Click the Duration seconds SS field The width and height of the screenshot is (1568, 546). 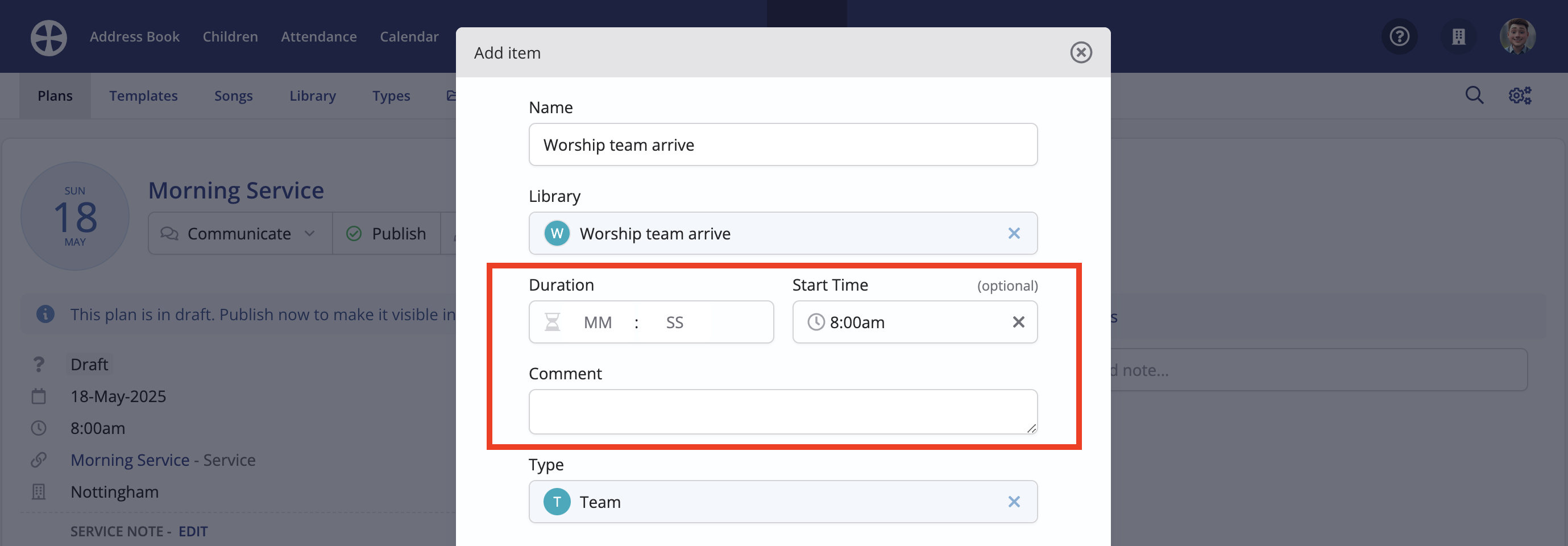pyautogui.click(x=674, y=322)
